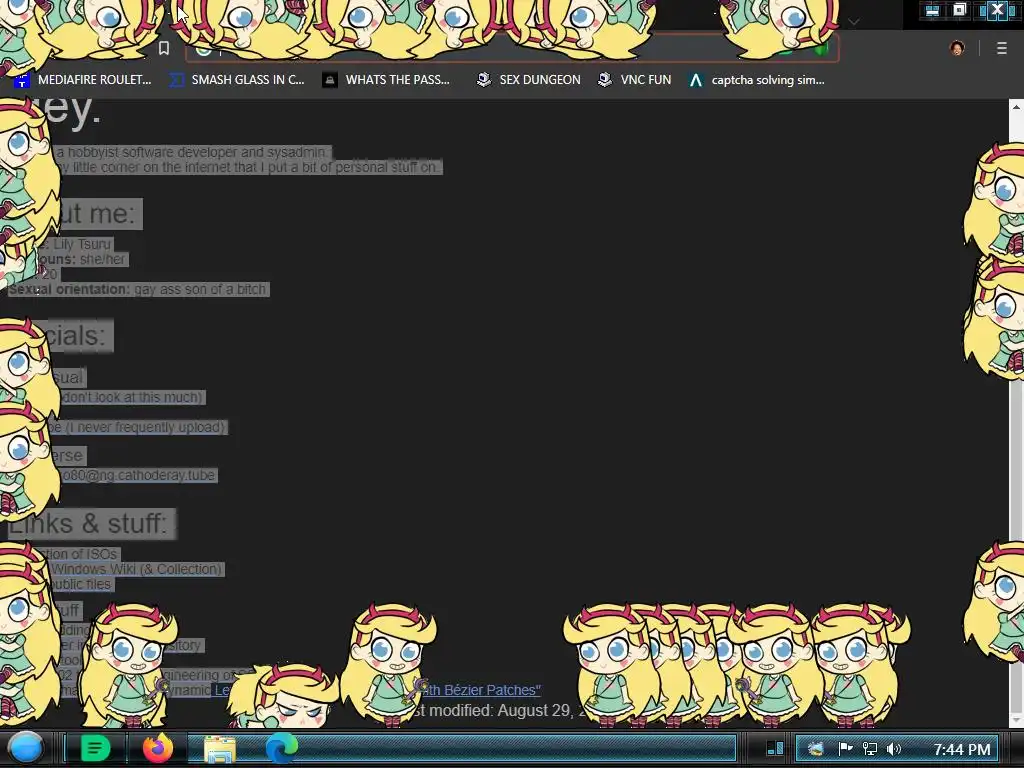Open the browser hamburger menu
The image size is (1024, 768).
[1001, 48]
